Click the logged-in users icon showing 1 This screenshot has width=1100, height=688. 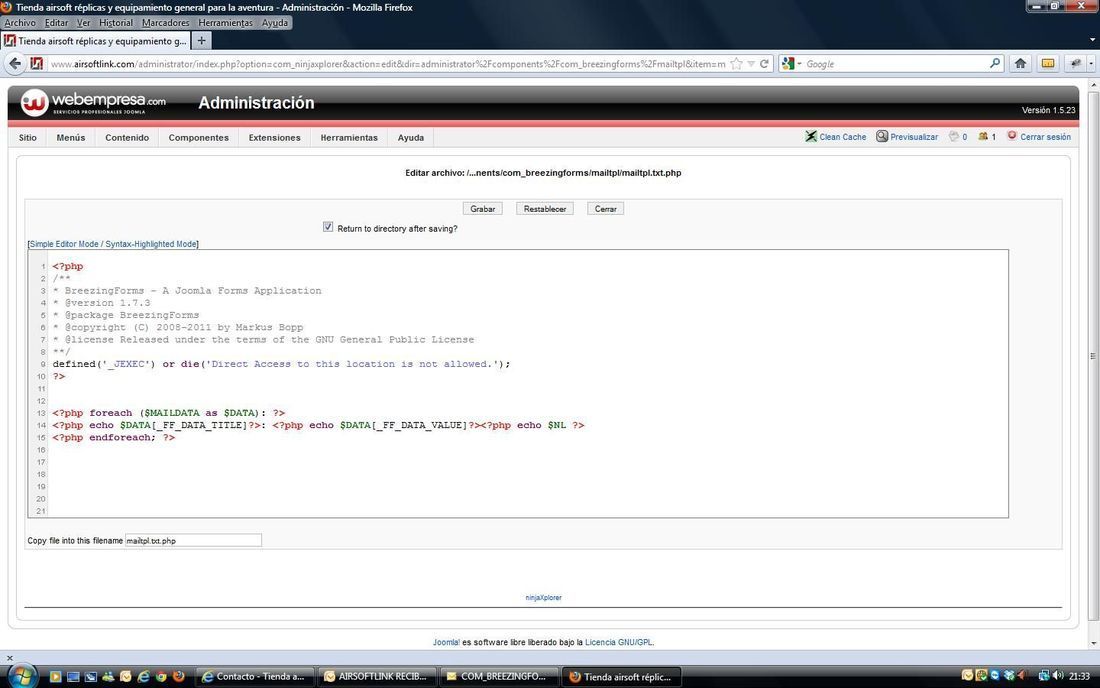click(x=983, y=136)
